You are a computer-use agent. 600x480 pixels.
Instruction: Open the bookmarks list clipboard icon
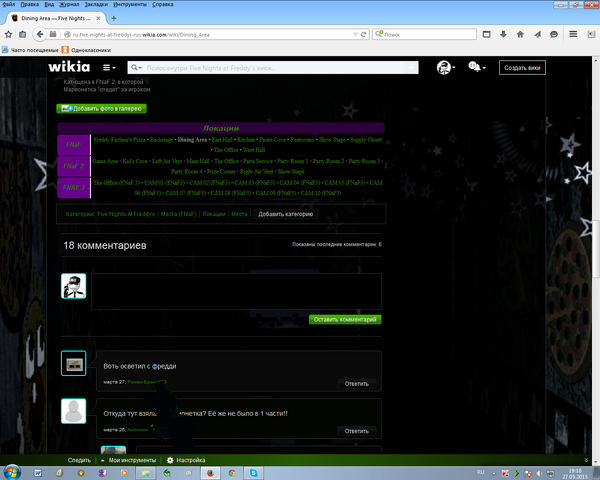point(23,34)
